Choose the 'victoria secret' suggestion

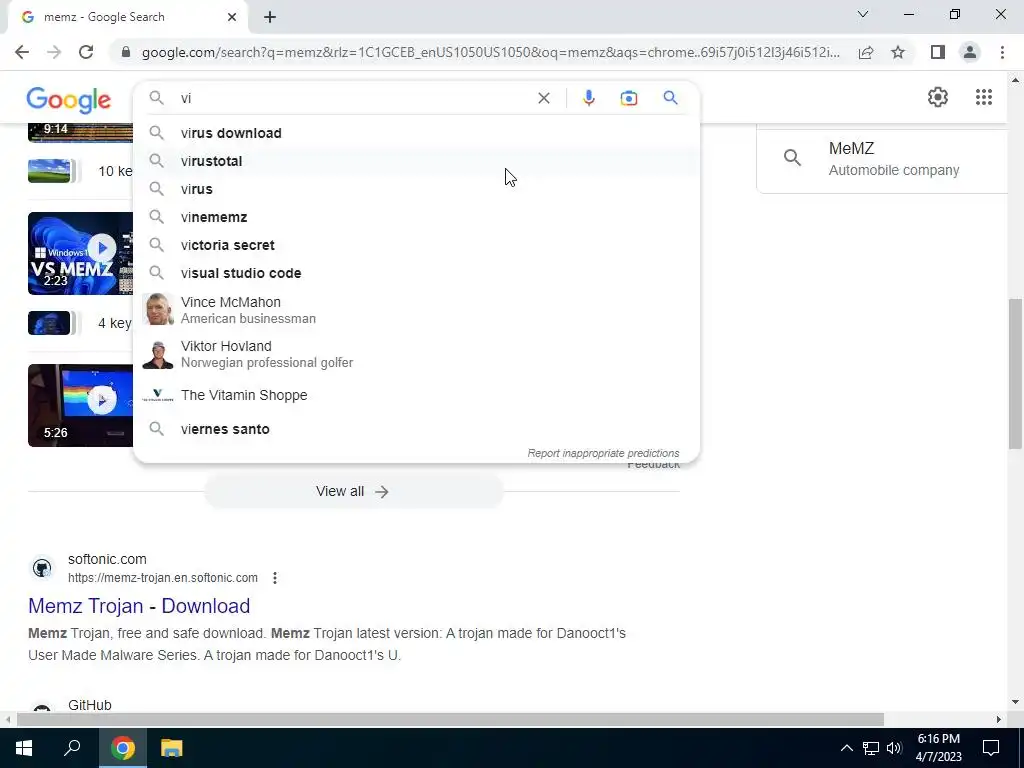tap(417, 246)
